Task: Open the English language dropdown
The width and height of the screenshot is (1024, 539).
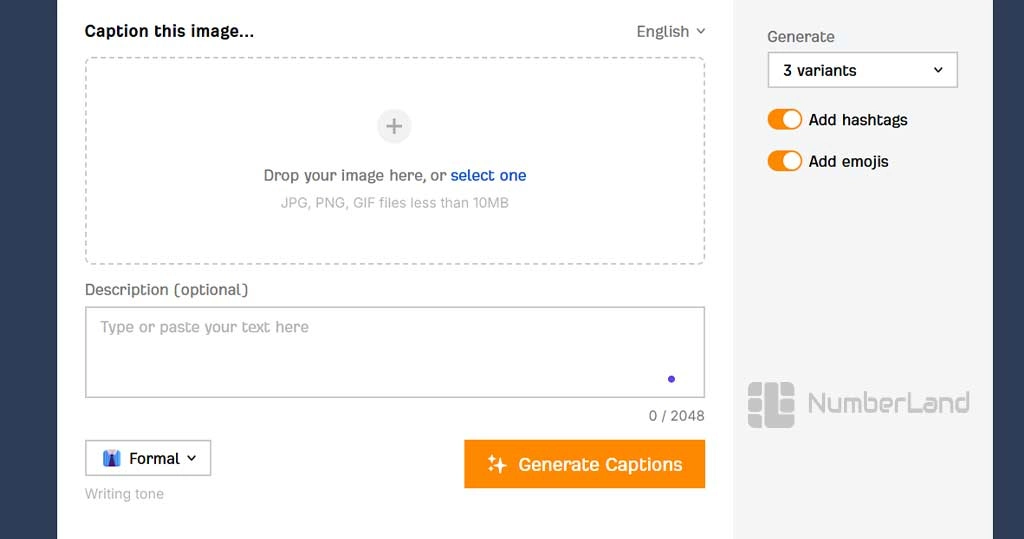Action: pos(671,31)
